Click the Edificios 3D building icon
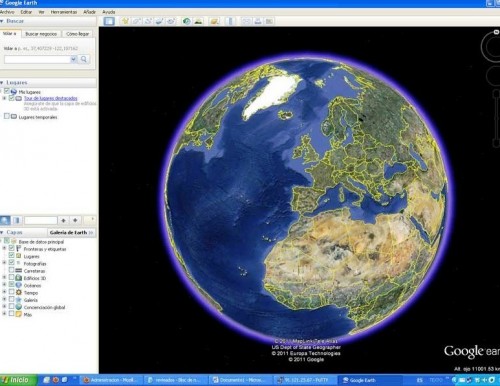Screen dimensions: 500x386 tap(19, 278)
